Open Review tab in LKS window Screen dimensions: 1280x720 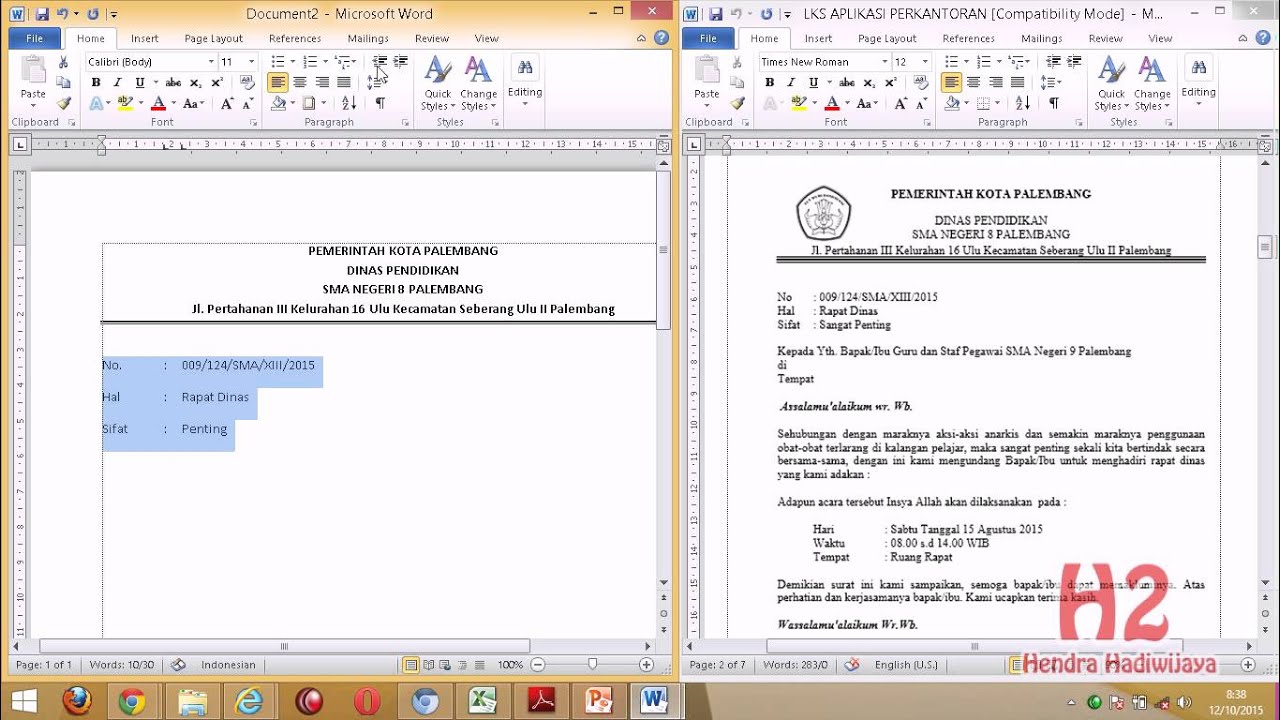click(x=1105, y=38)
